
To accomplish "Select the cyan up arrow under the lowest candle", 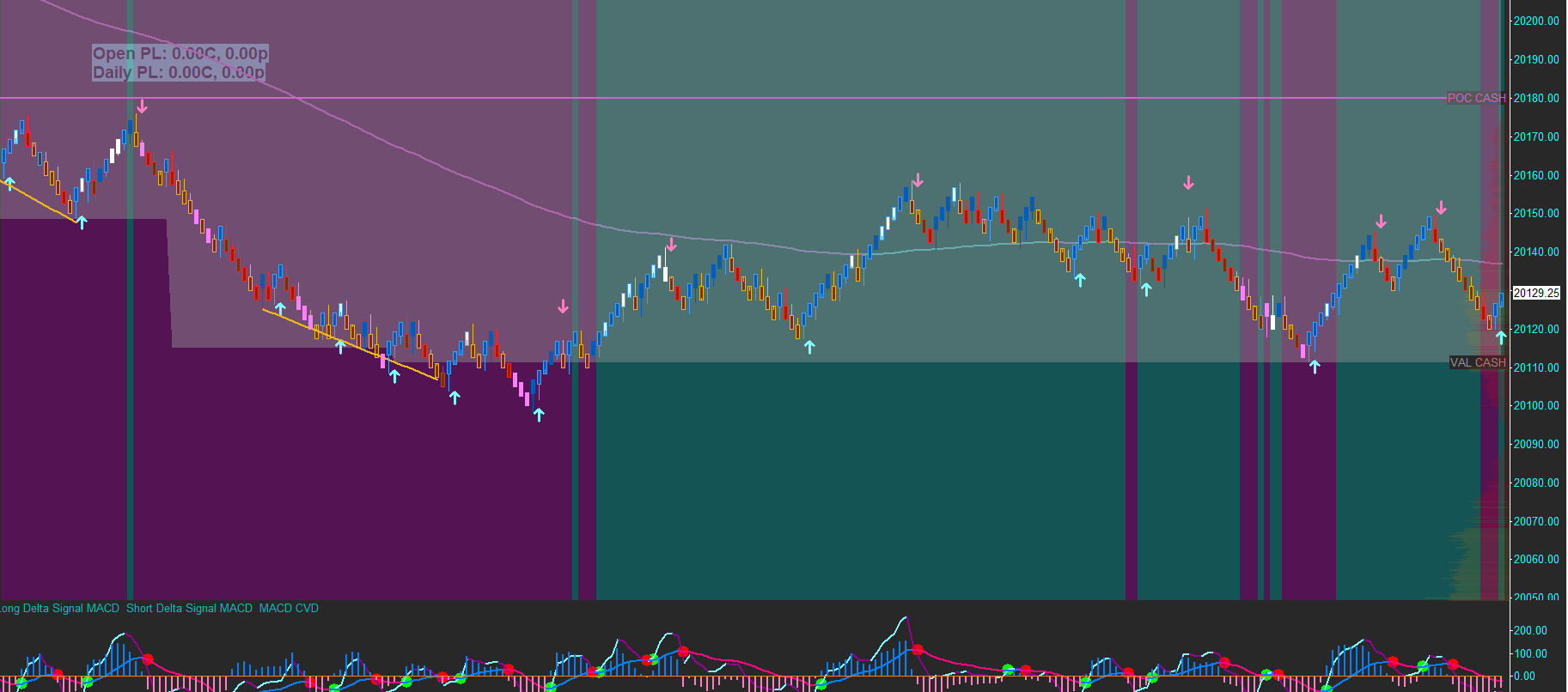I will (x=539, y=415).
